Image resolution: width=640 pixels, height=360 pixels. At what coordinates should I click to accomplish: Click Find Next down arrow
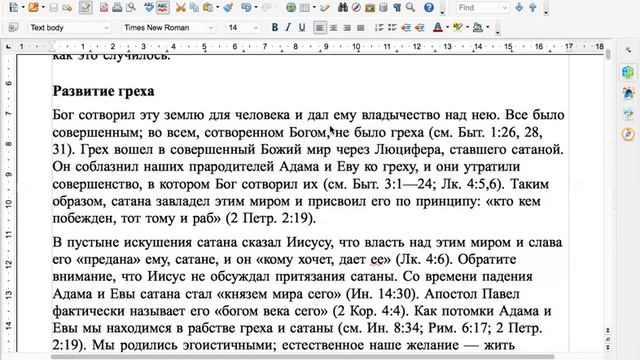[x=519, y=7]
